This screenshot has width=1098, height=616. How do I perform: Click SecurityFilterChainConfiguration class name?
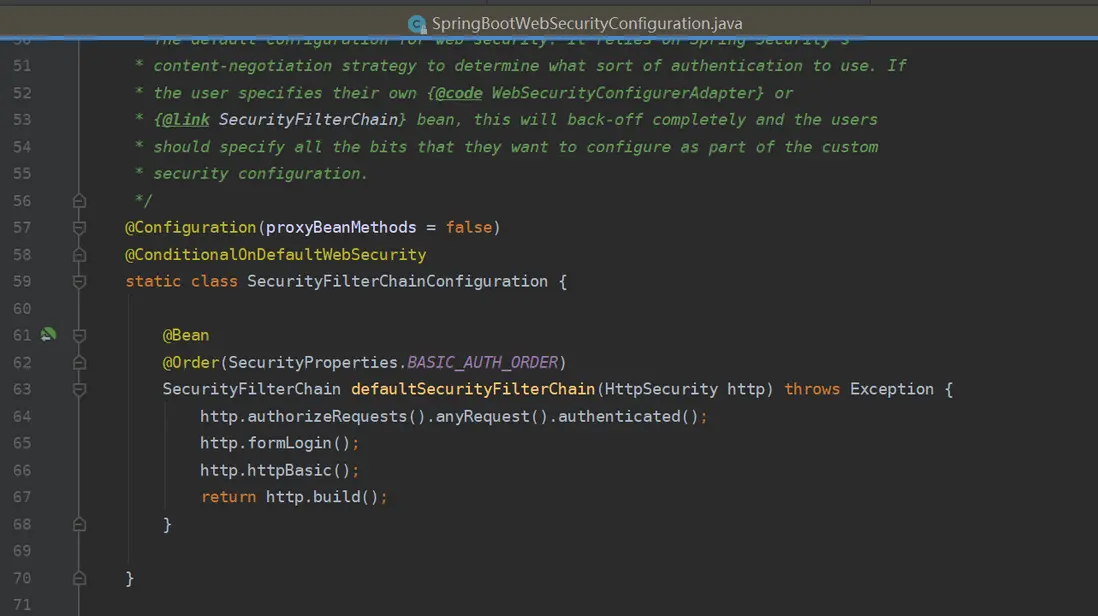pos(397,281)
